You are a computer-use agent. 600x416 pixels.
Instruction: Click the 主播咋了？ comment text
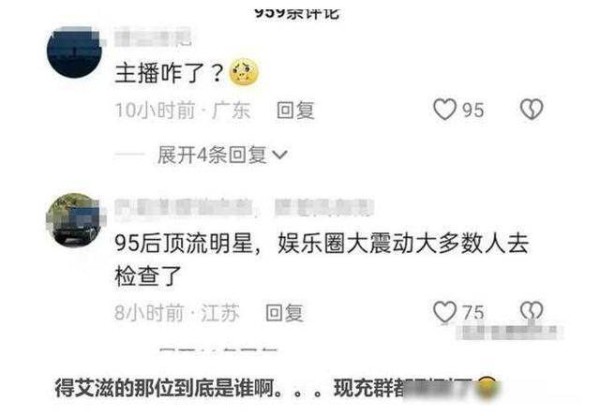pos(169,73)
